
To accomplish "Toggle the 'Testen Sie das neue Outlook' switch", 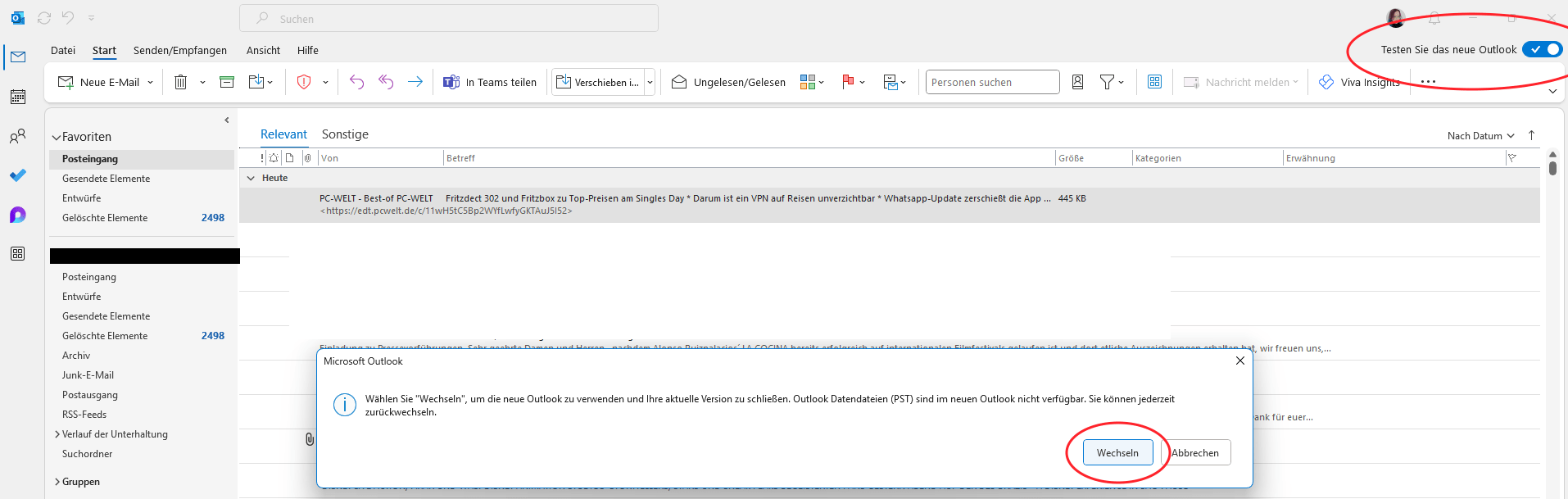I will [x=1542, y=49].
